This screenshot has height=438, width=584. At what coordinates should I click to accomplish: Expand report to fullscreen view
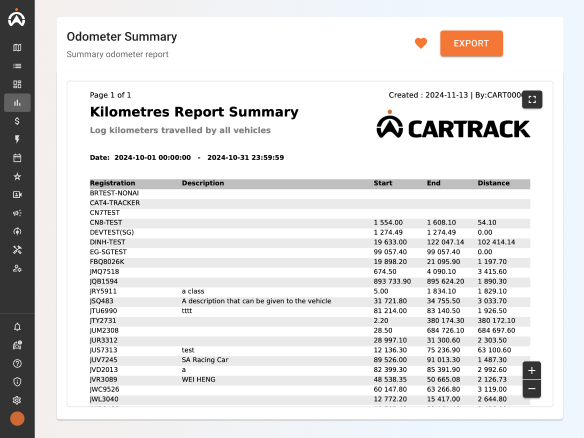point(532,99)
